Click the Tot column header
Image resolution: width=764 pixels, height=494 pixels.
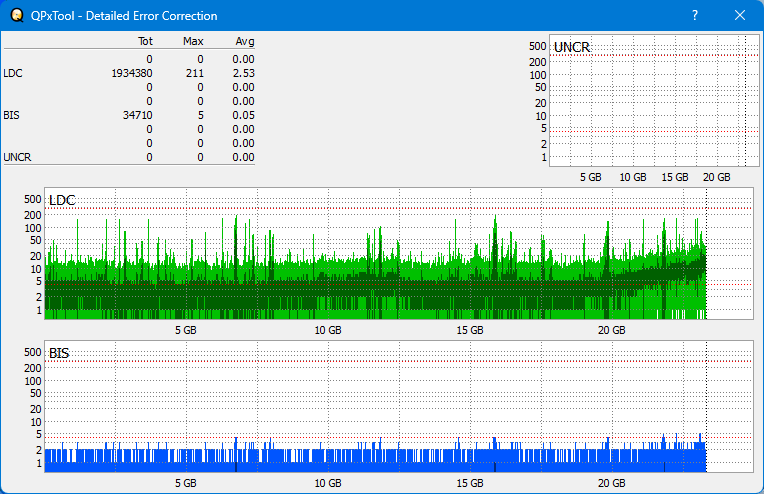(145, 41)
